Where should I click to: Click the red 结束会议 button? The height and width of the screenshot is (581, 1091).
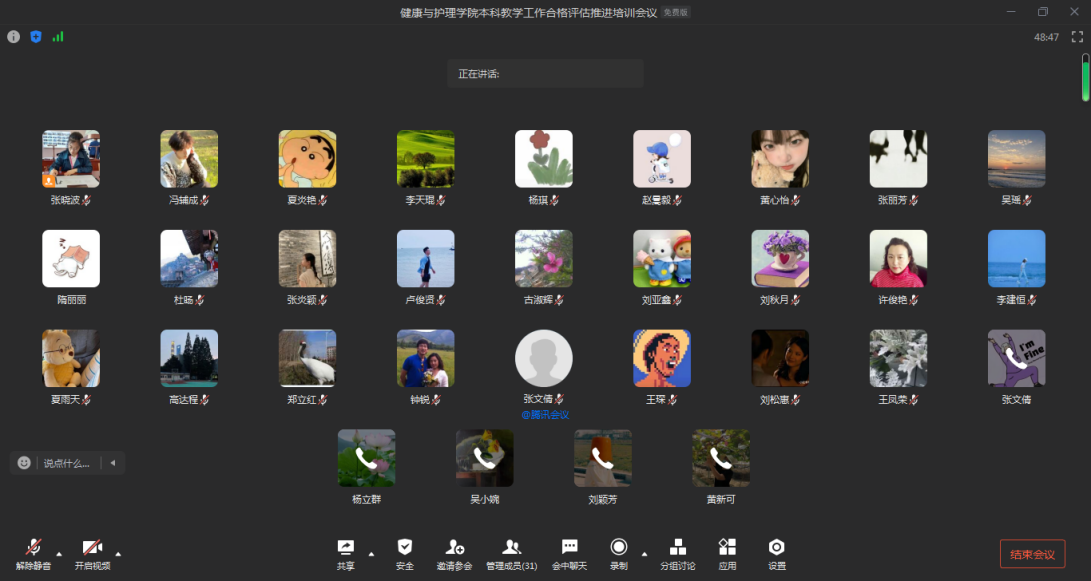pos(1032,554)
